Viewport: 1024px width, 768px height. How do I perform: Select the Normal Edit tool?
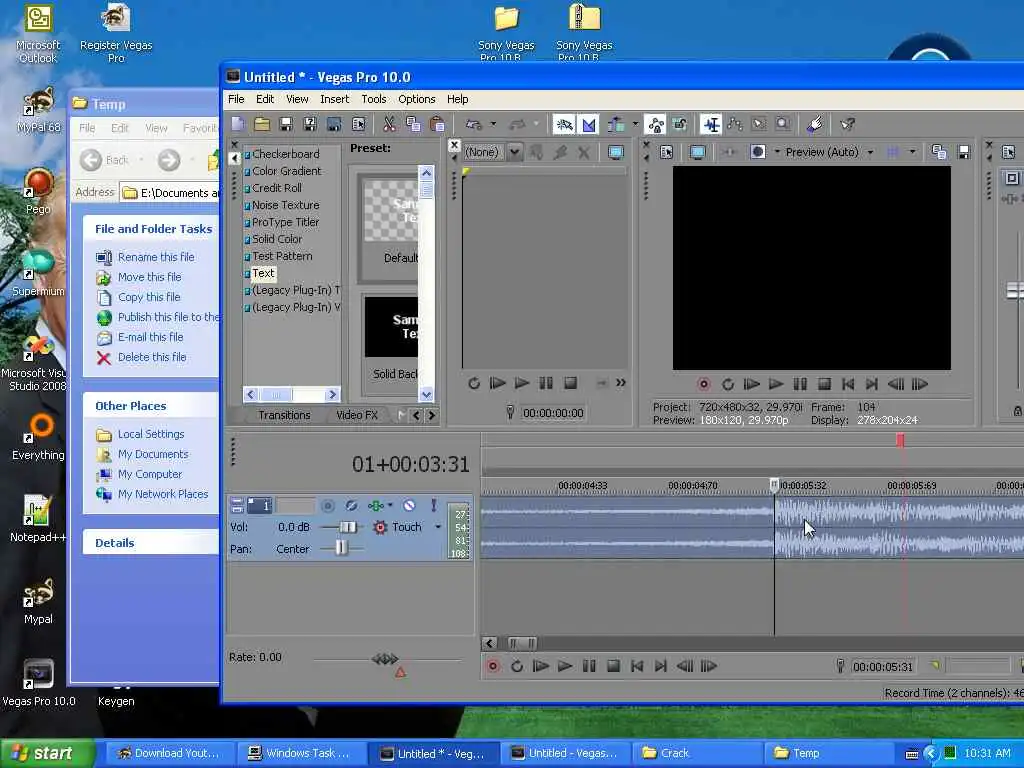(x=711, y=124)
